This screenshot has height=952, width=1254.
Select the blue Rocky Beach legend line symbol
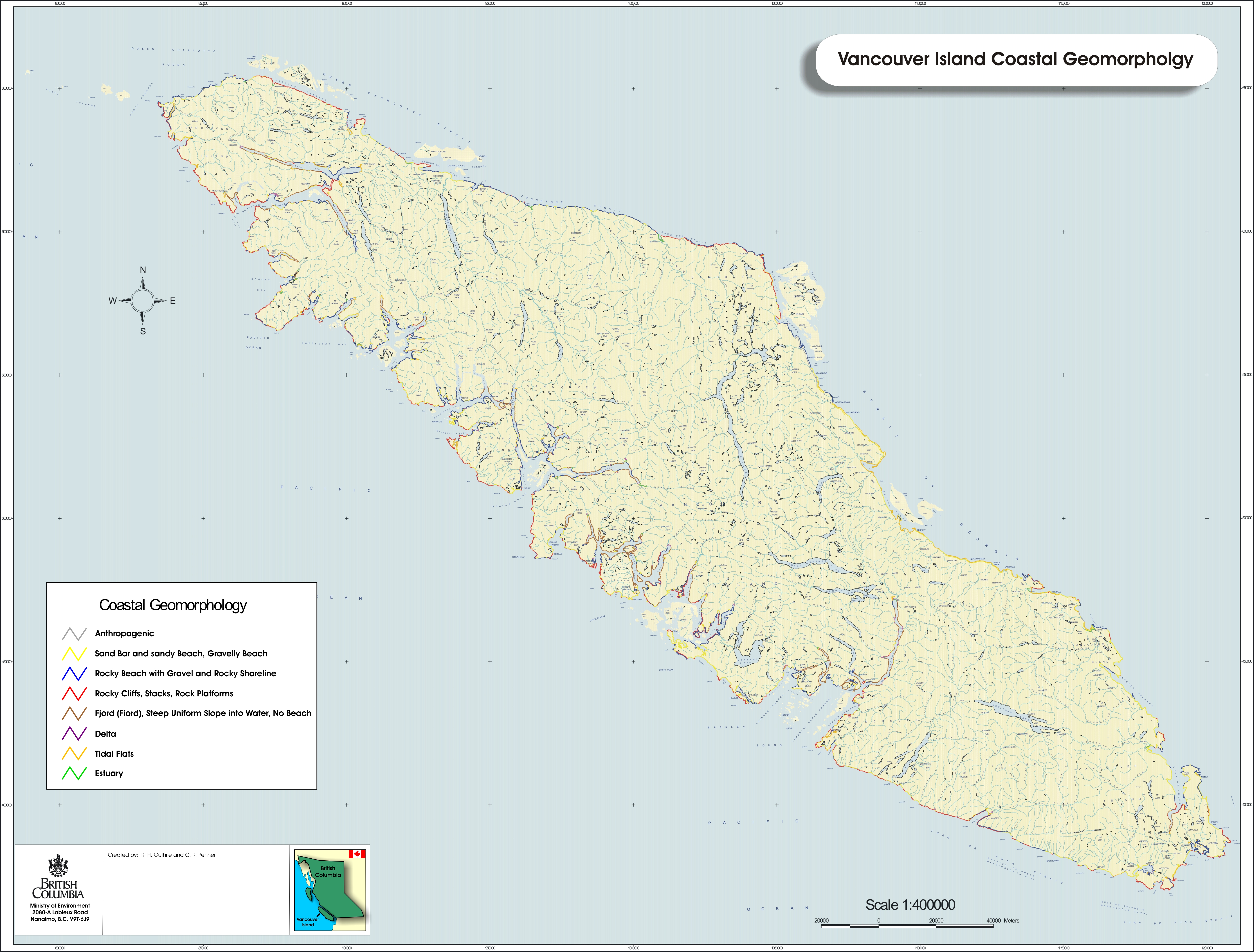[x=74, y=674]
